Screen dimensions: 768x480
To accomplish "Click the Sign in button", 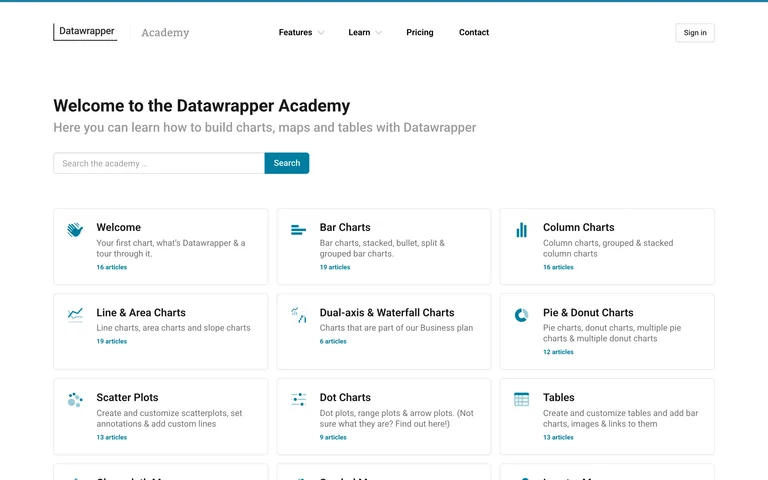I will point(695,33).
